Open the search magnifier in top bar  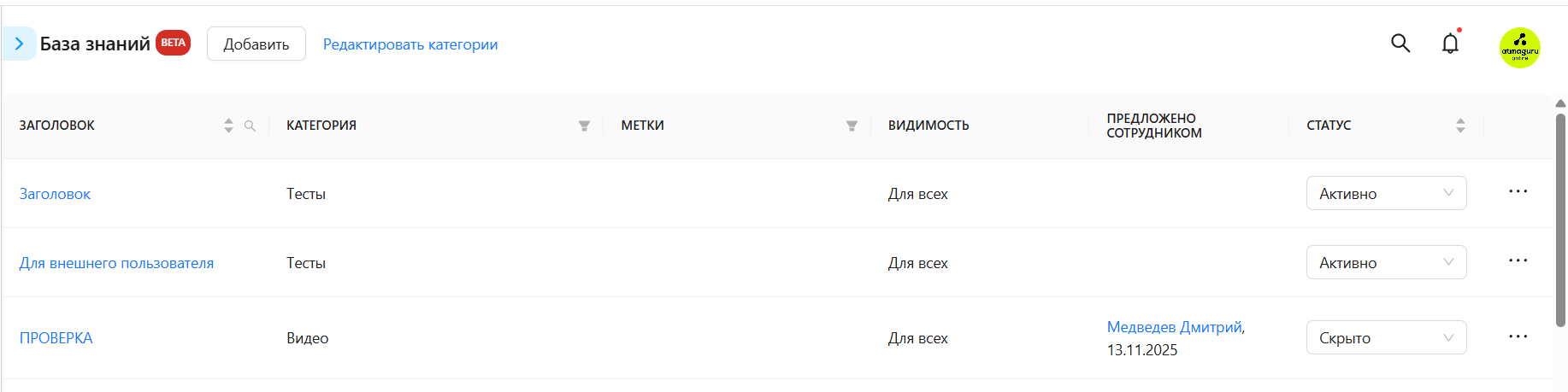[x=1400, y=43]
